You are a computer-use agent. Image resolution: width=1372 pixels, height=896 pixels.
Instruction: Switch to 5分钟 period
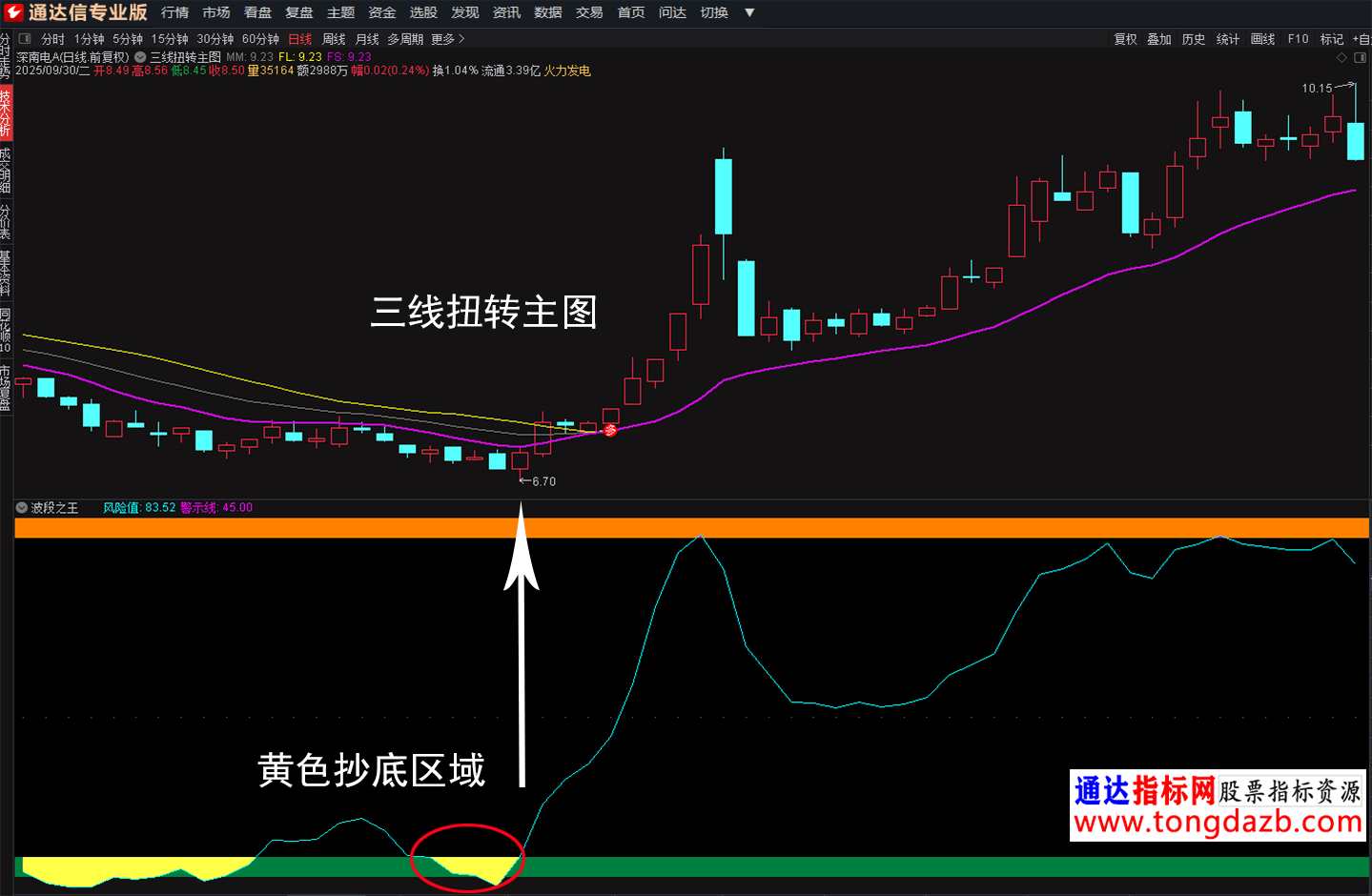(128, 39)
